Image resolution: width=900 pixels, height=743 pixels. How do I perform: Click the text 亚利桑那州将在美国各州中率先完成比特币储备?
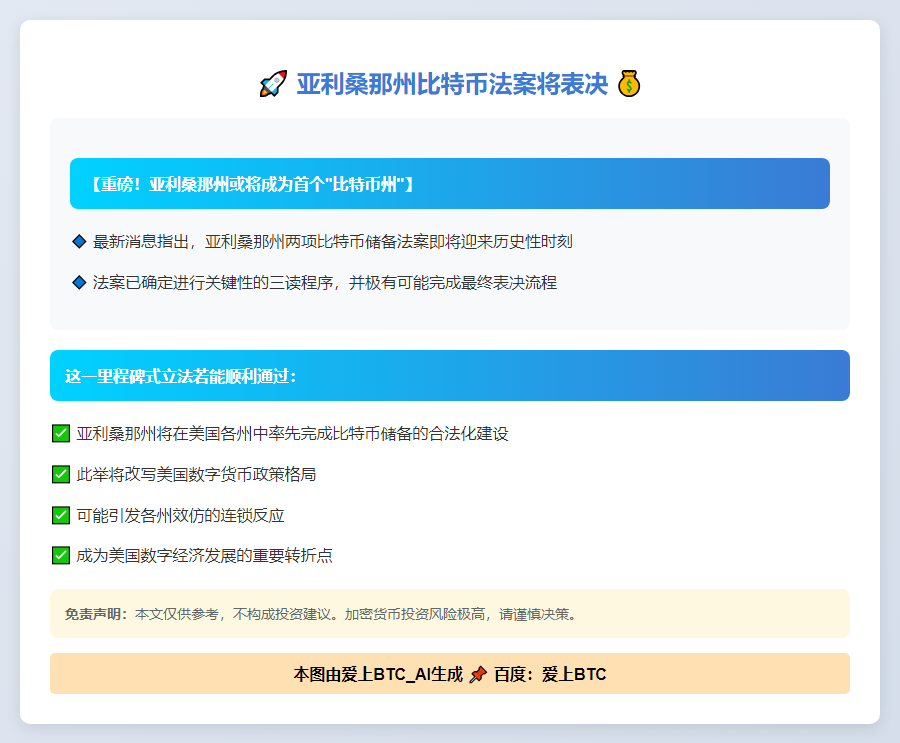point(292,434)
